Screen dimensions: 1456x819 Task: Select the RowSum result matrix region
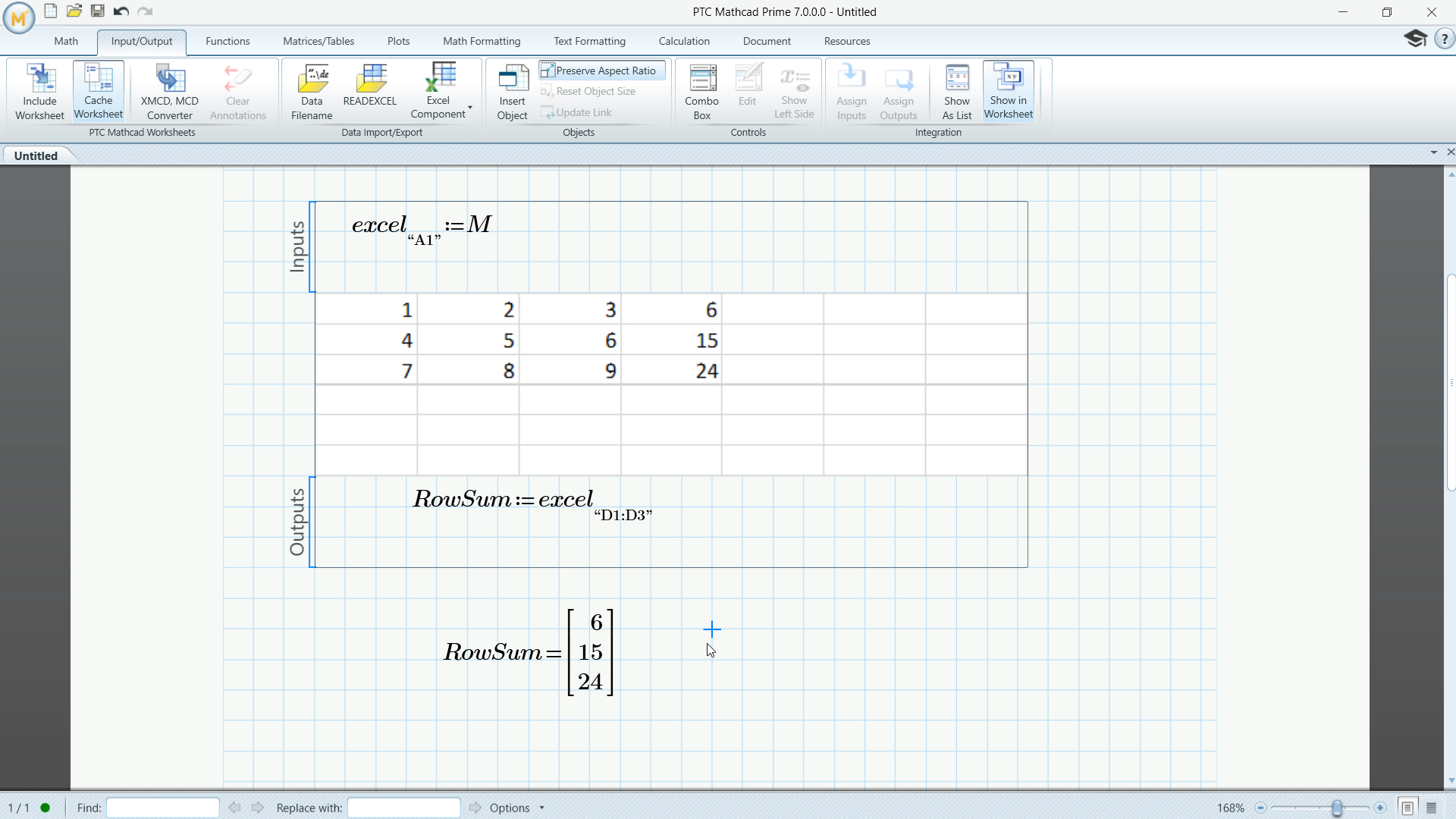click(x=529, y=652)
